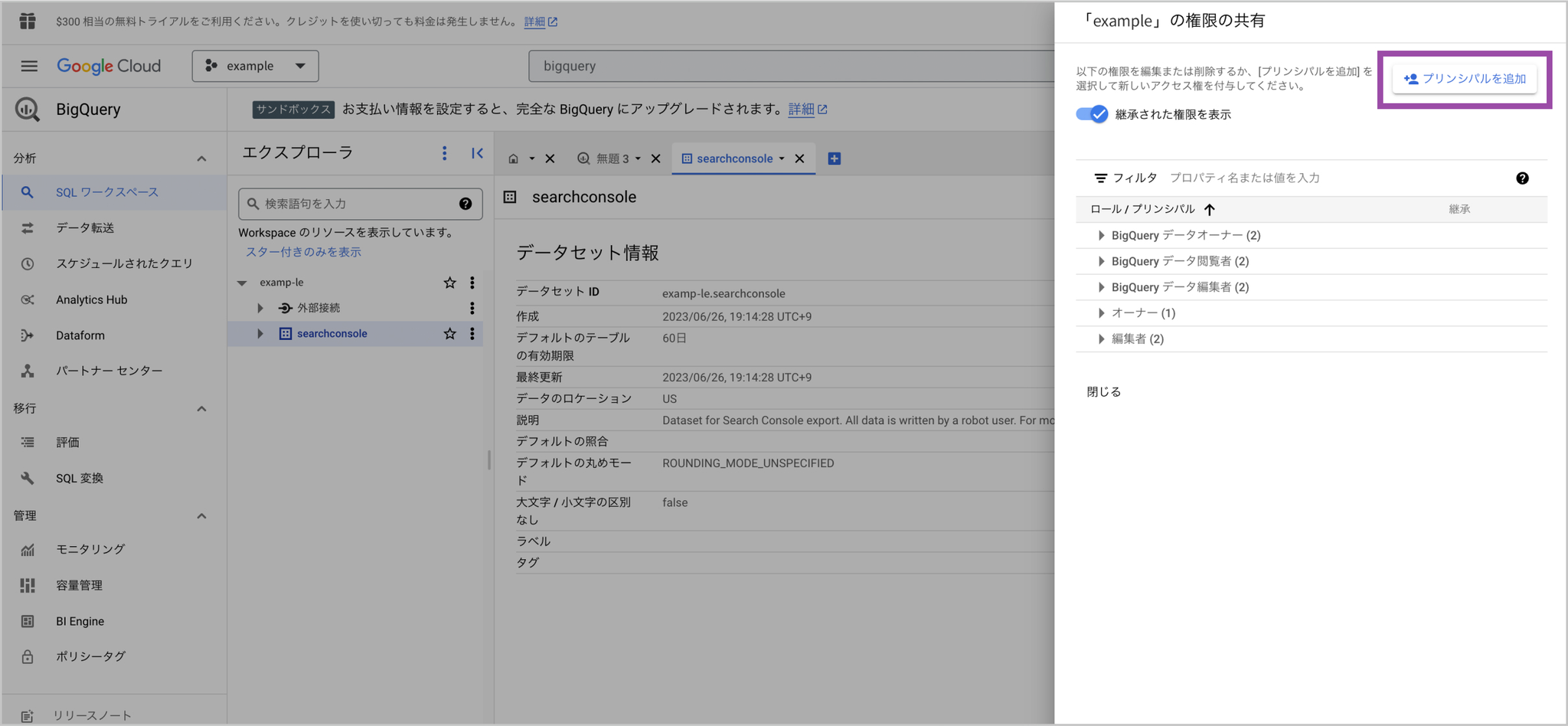The height and width of the screenshot is (726, 1568).
Task: Click 閉じる to close permissions panel
Action: (x=1104, y=391)
